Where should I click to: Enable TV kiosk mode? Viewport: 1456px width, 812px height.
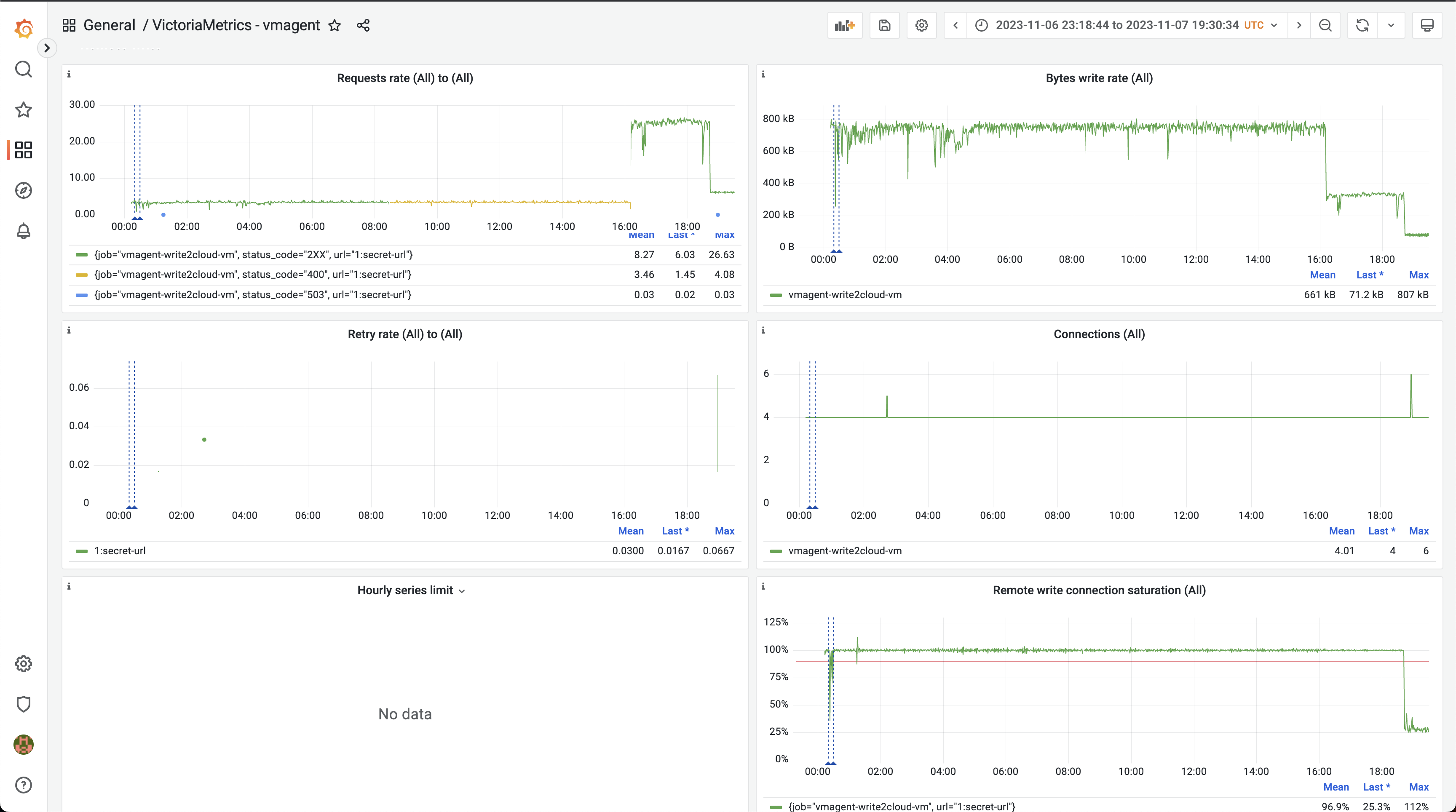[x=1428, y=25]
